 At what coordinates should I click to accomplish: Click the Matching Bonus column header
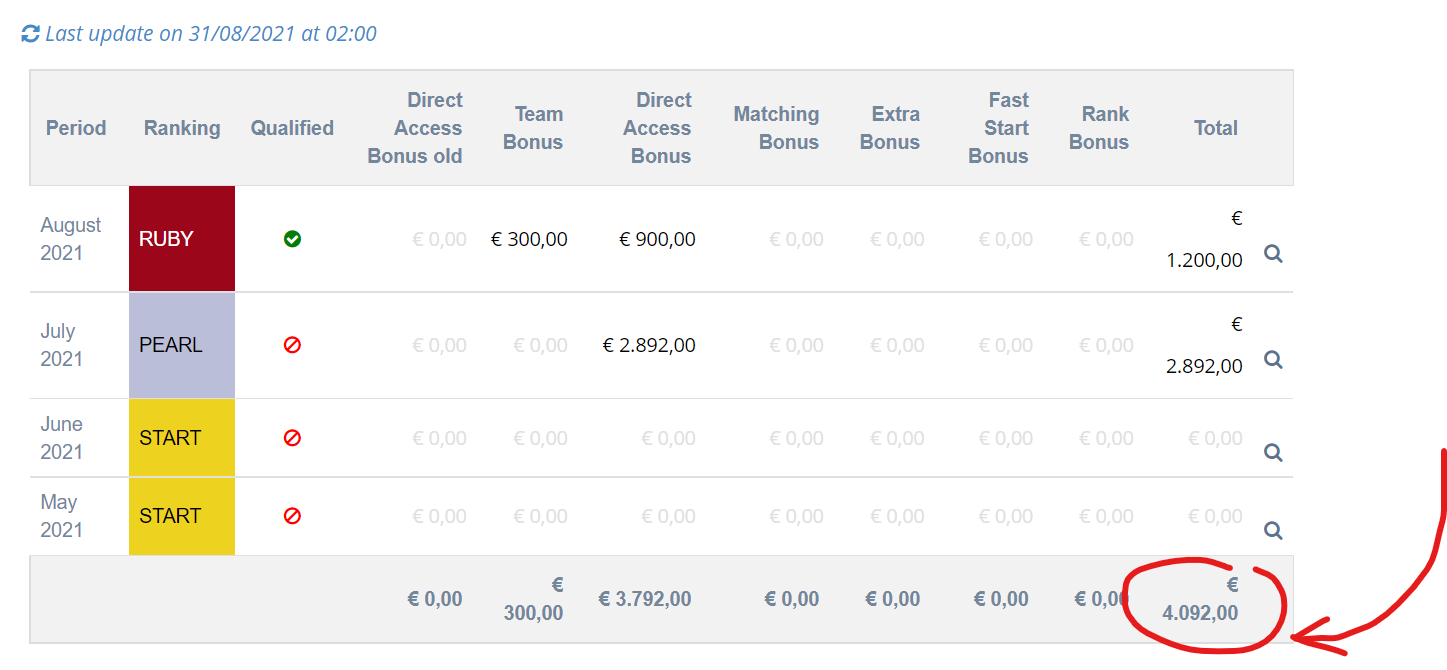click(x=776, y=128)
